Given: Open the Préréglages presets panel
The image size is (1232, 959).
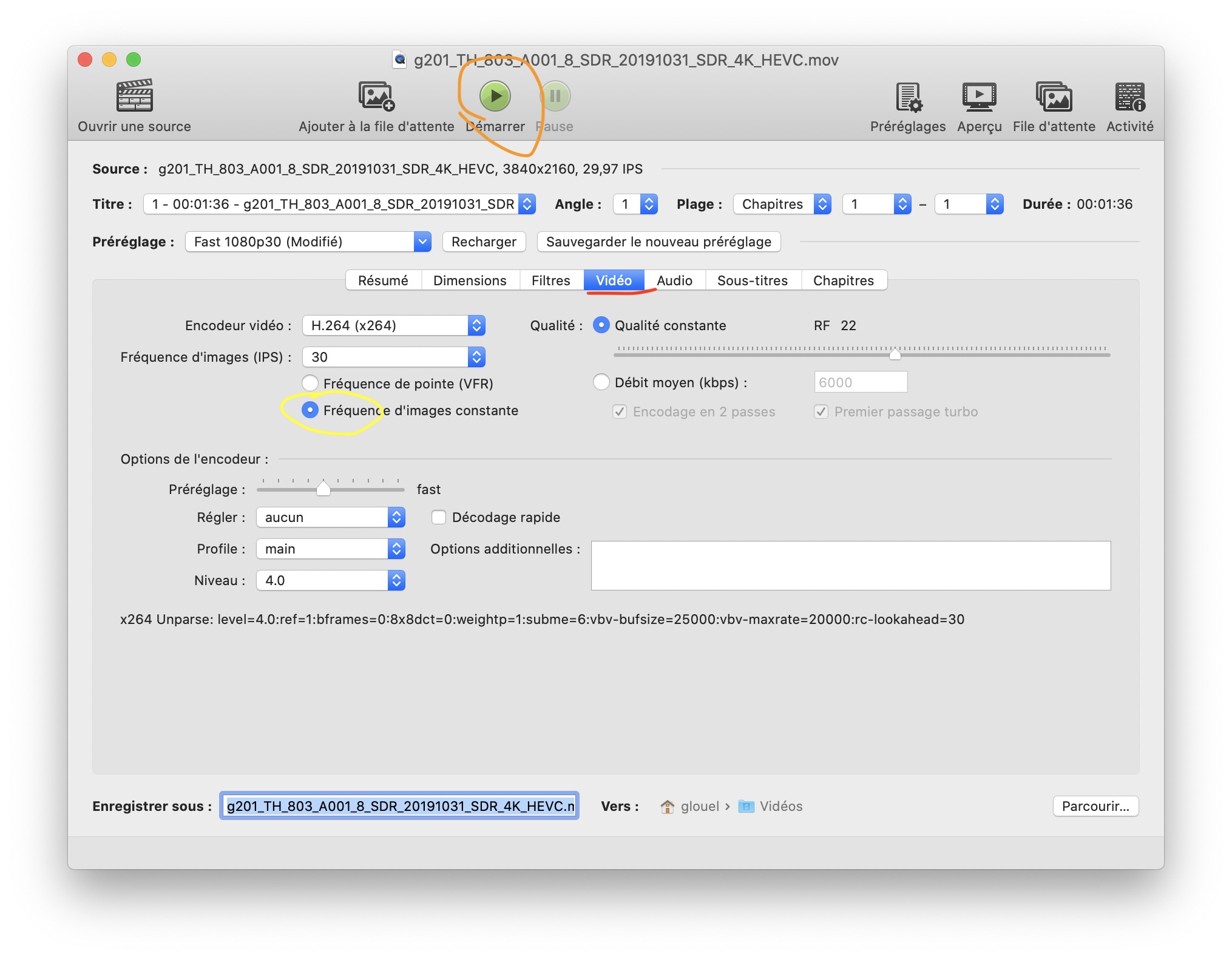Looking at the screenshot, I should tap(909, 97).
